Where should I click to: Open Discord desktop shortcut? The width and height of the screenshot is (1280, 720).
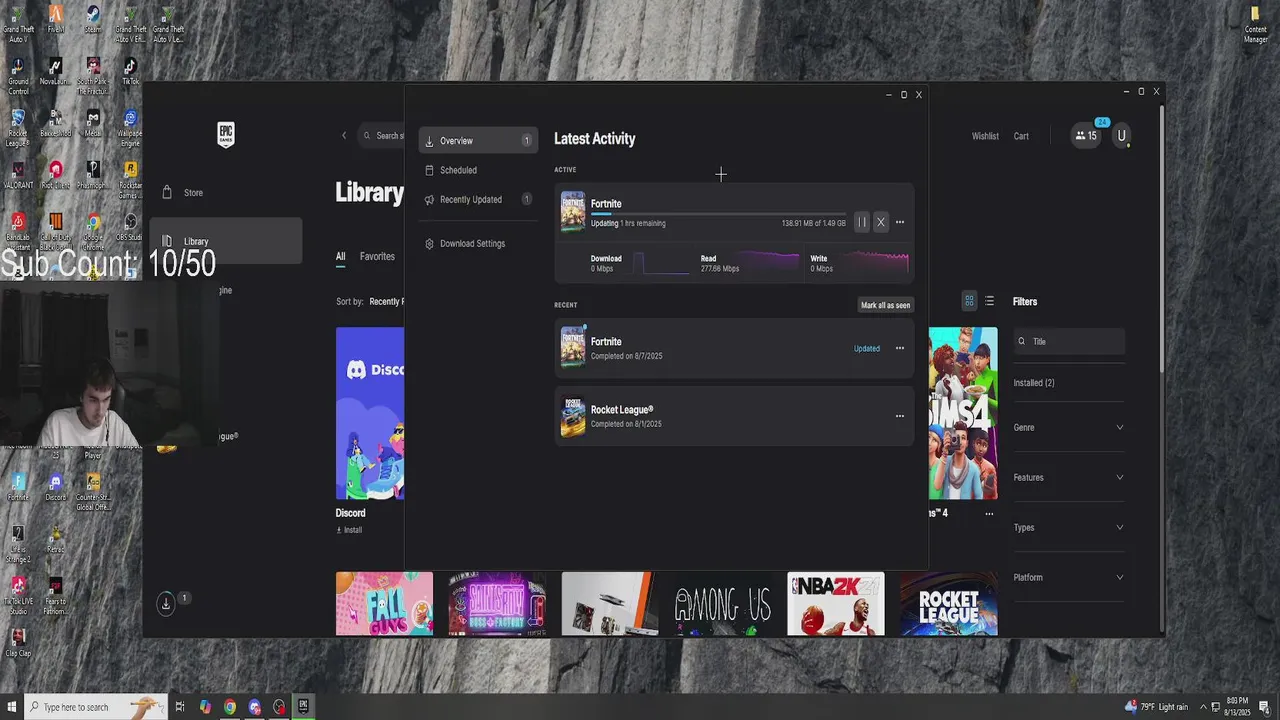tap(55, 487)
